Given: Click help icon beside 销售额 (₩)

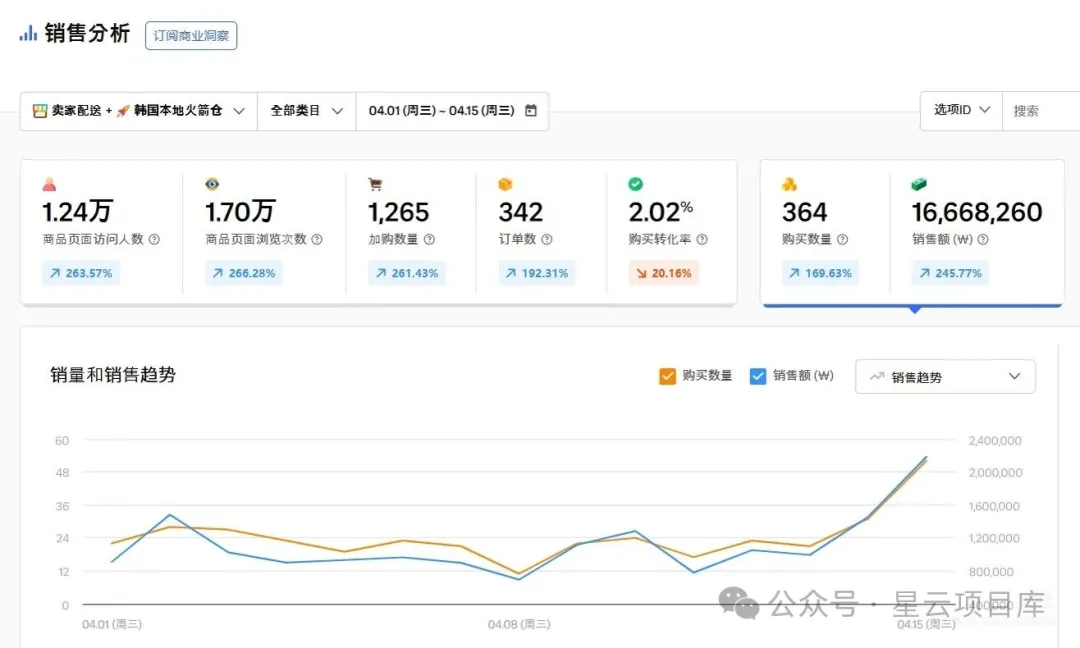Looking at the screenshot, I should coord(984,240).
